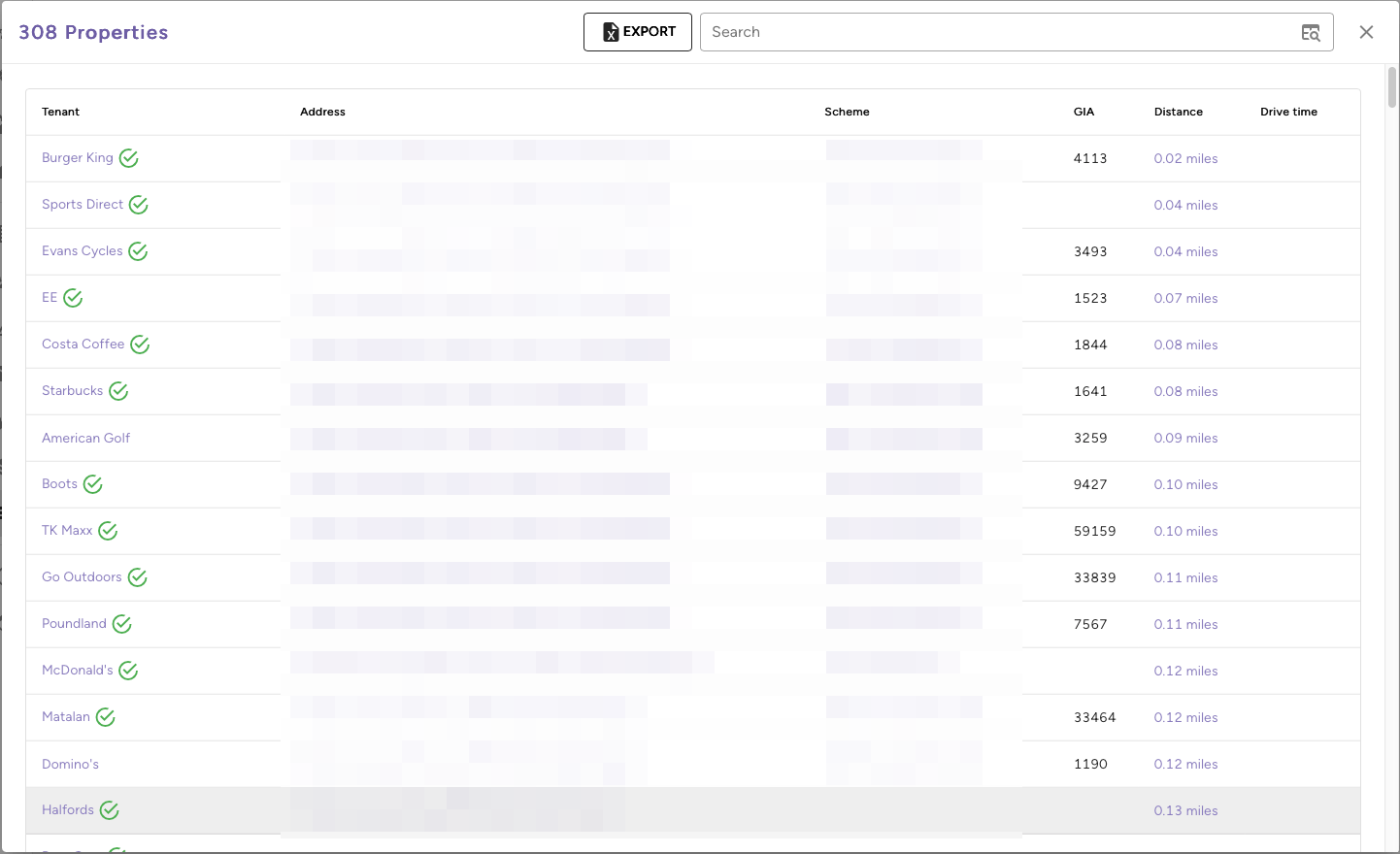This screenshot has width=1400, height=854.
Task: Click the verified checkmark icon beside Burger King
Action: click(129, 158)
